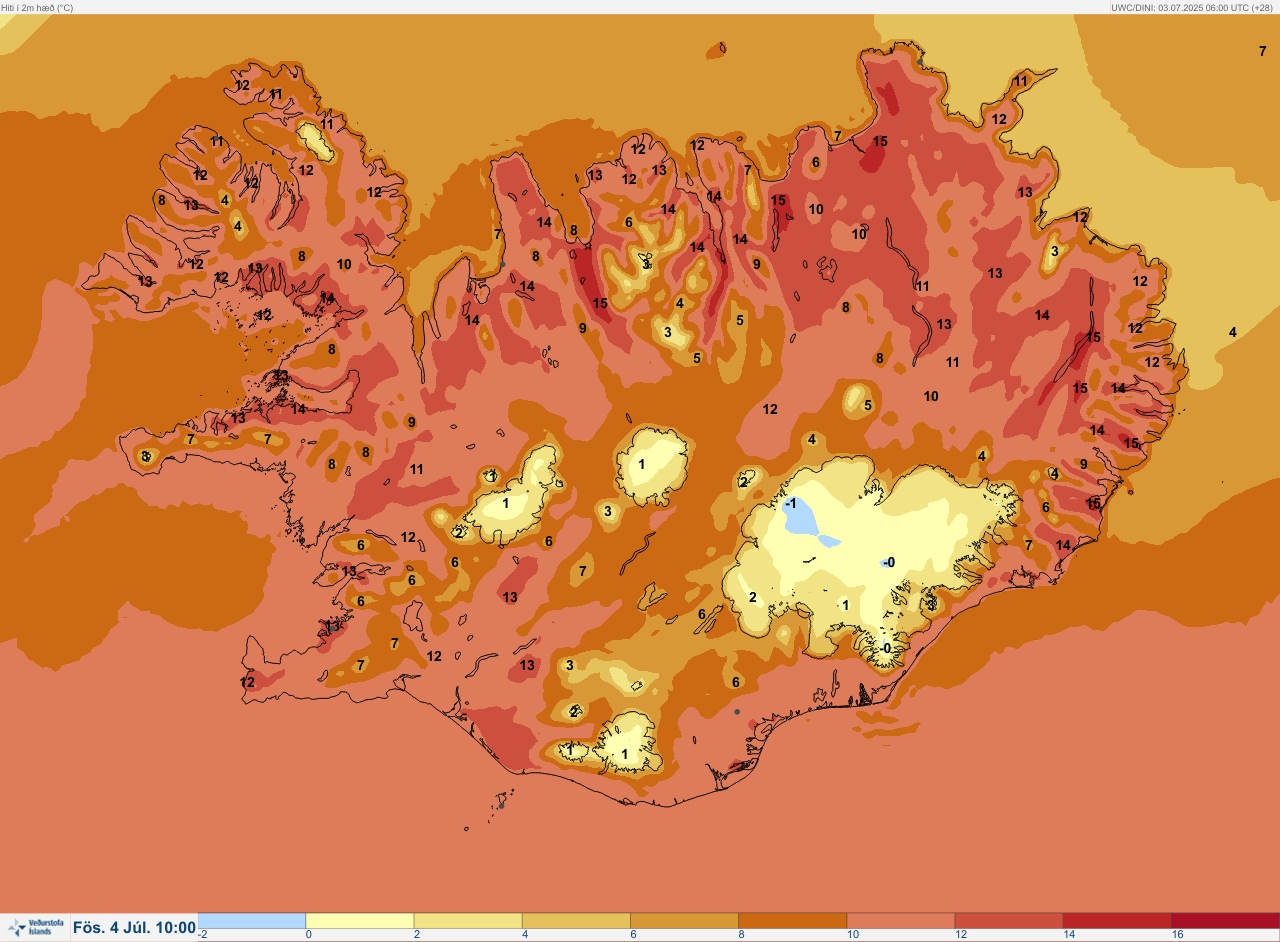Click the -2 label on the legend scale

pyautogui.click(x=203, y=935)
